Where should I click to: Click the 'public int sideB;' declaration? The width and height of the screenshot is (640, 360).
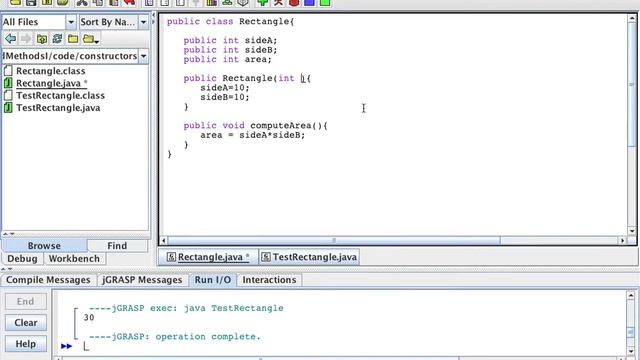click(230, 50)
